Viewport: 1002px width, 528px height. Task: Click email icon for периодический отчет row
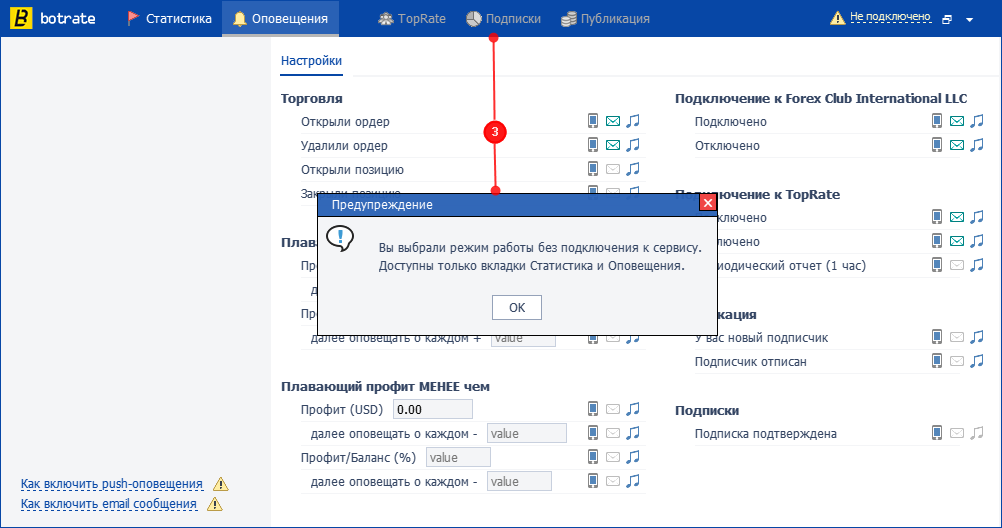click(x=957, y=265)
